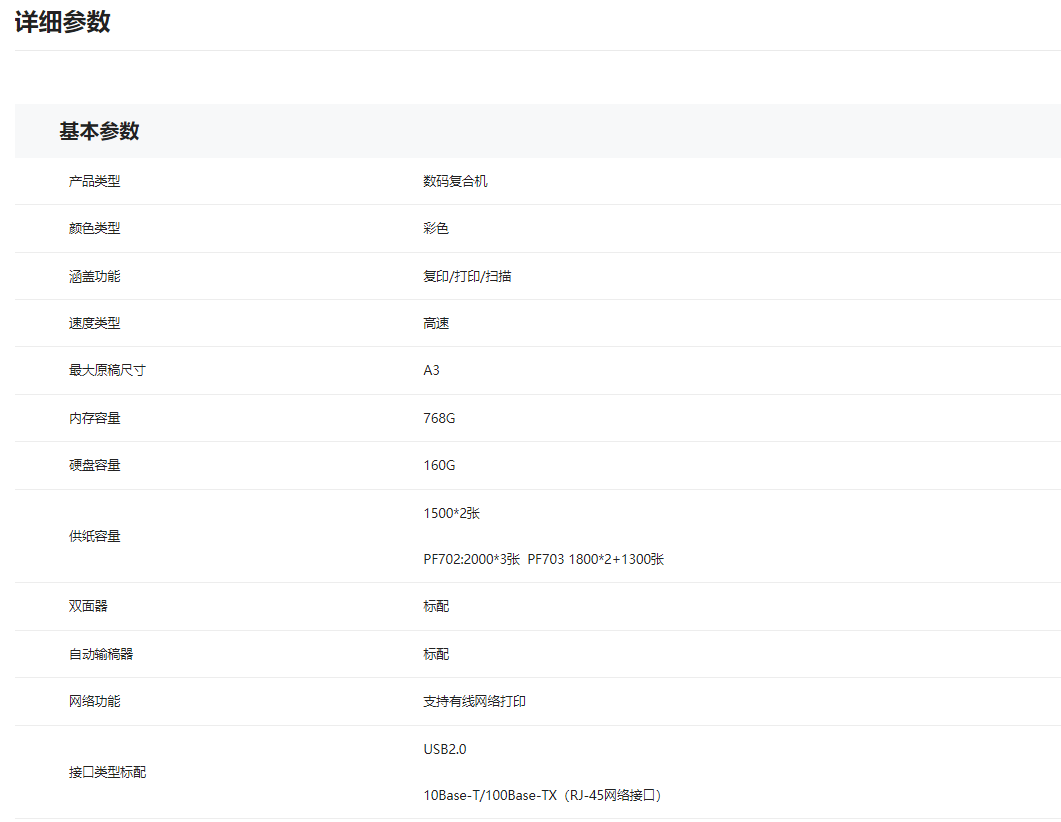This screenshot has height=822, width=1061.
Task: Click the A3 maximum original size value
Action: (431, 370)
